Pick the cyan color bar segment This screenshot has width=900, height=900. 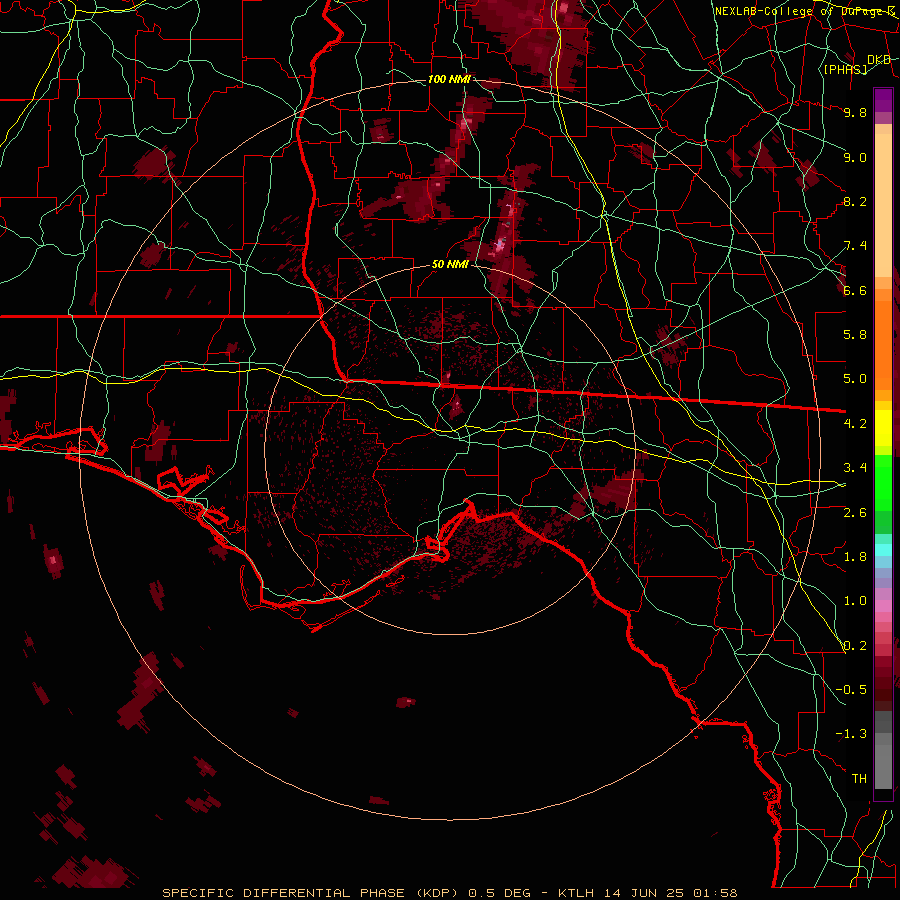point(883,550)
